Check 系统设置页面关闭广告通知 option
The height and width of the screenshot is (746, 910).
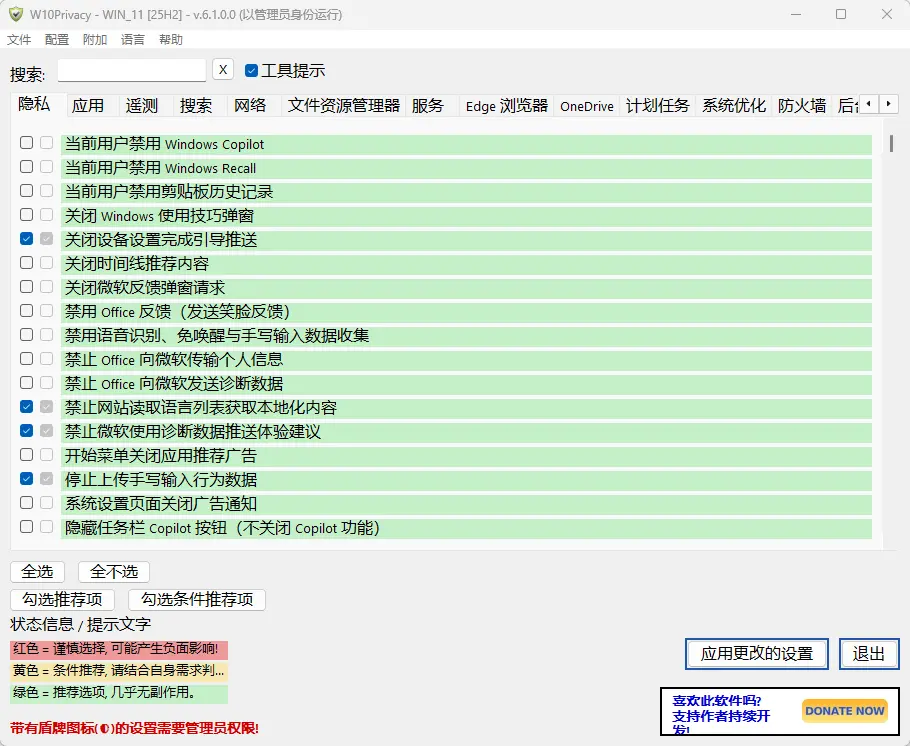coord(26,502)
